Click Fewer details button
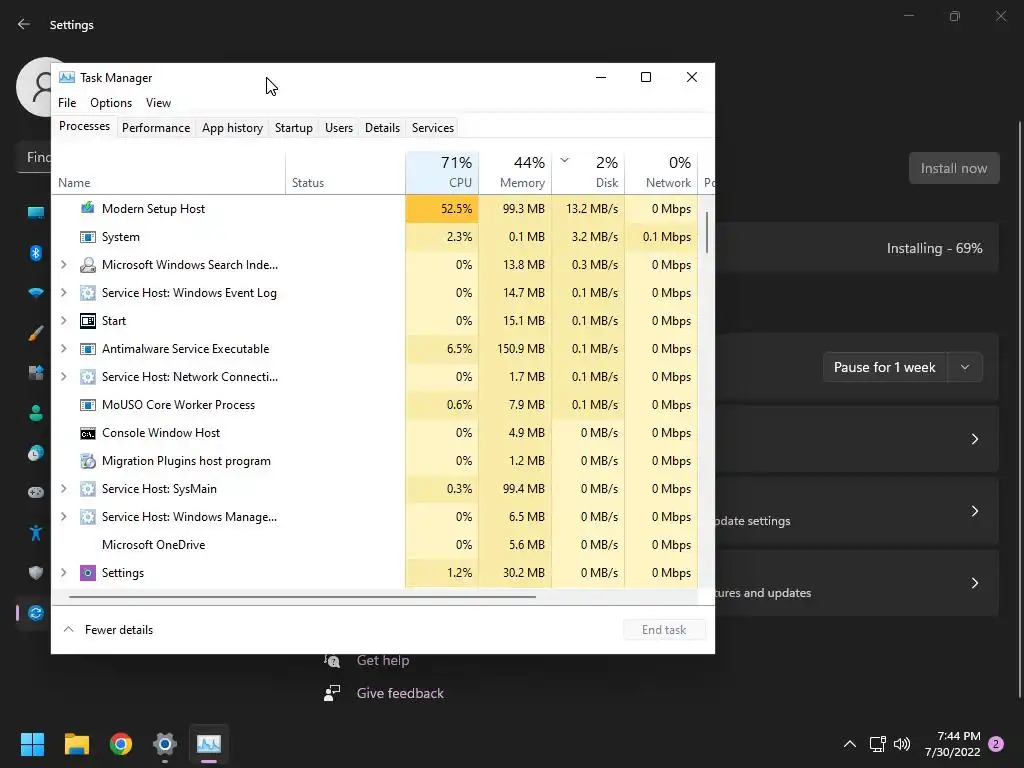This screenshot has width=1024, height=768. (108, 630)
